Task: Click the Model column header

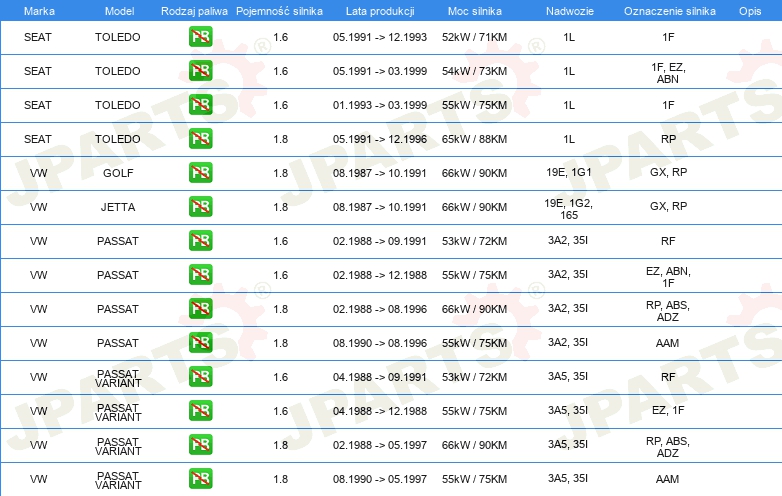Action: pos(119,11)
